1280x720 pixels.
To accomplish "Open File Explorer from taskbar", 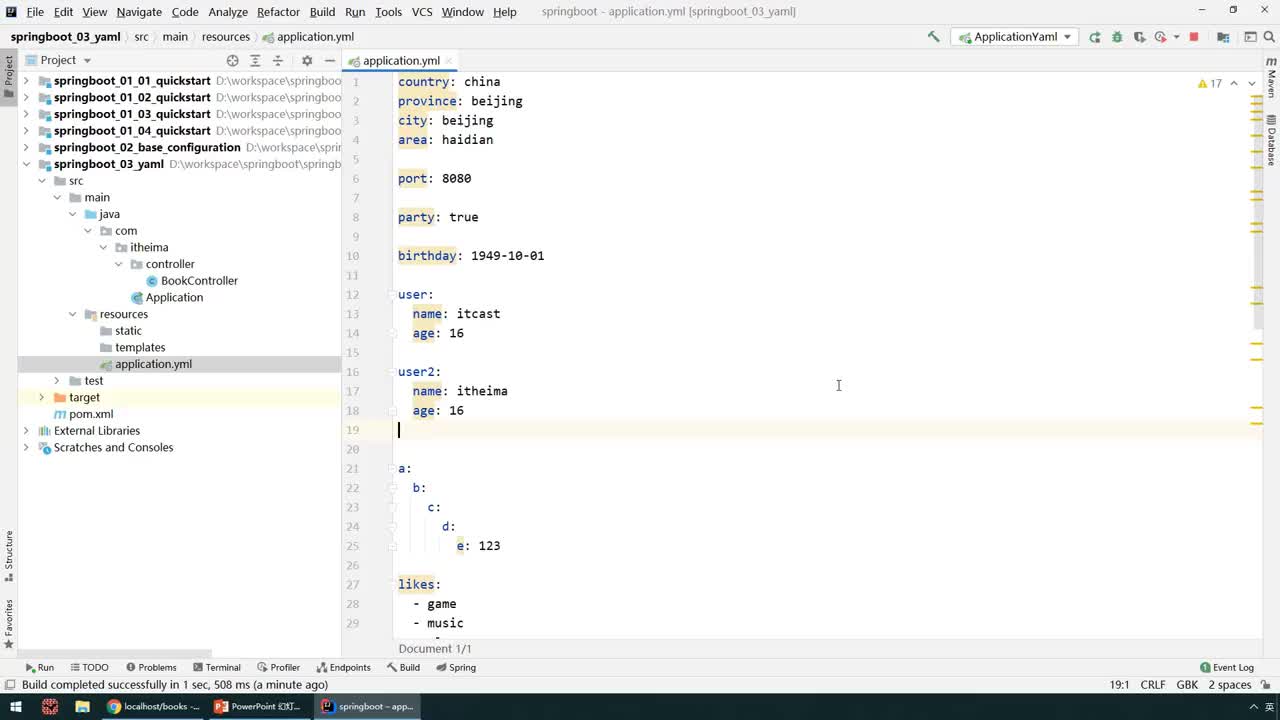I will pyautogui.click(x=82, y=706).
